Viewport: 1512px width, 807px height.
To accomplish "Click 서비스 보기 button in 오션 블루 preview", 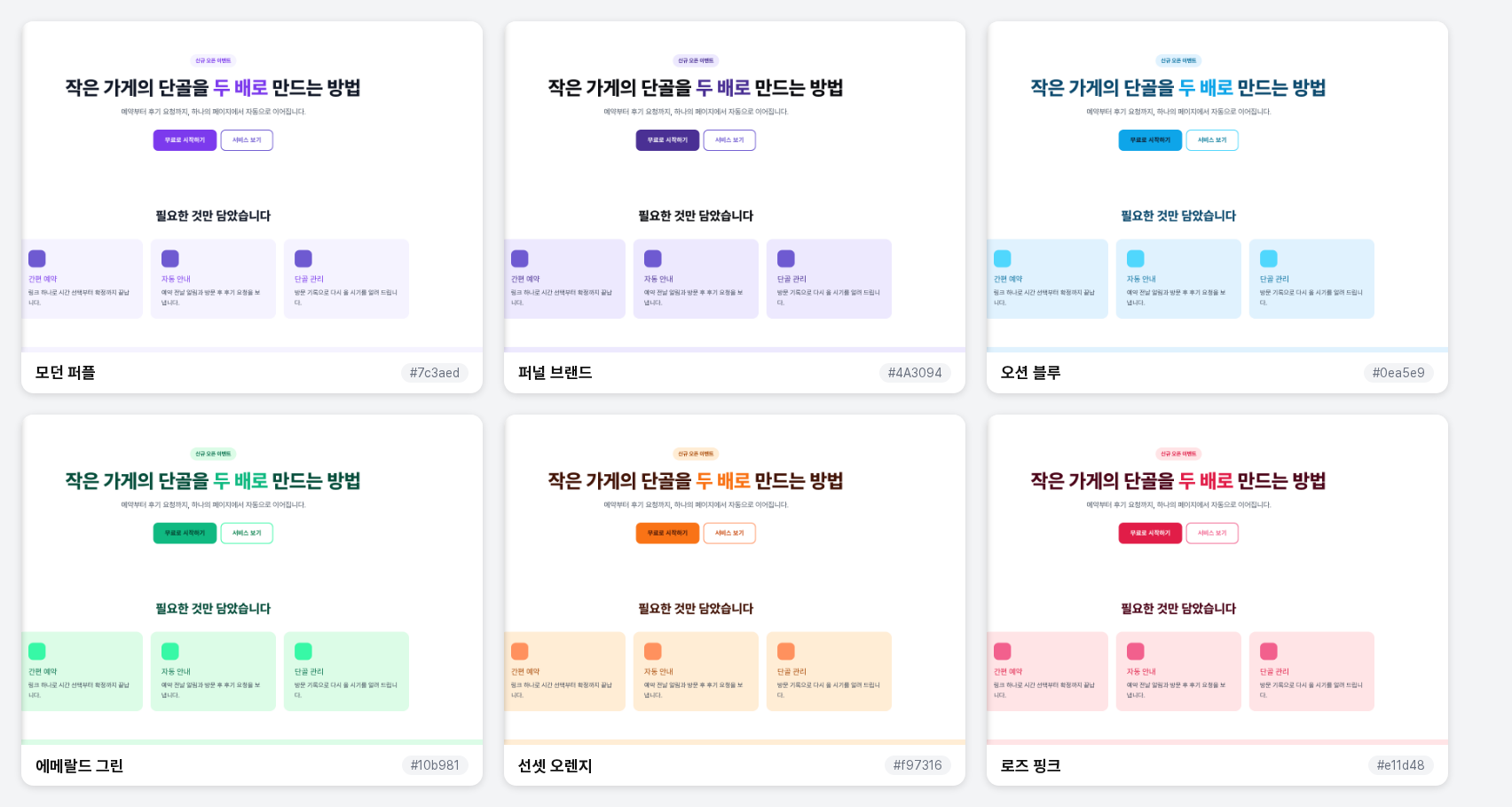I will tap(1212, 140).
